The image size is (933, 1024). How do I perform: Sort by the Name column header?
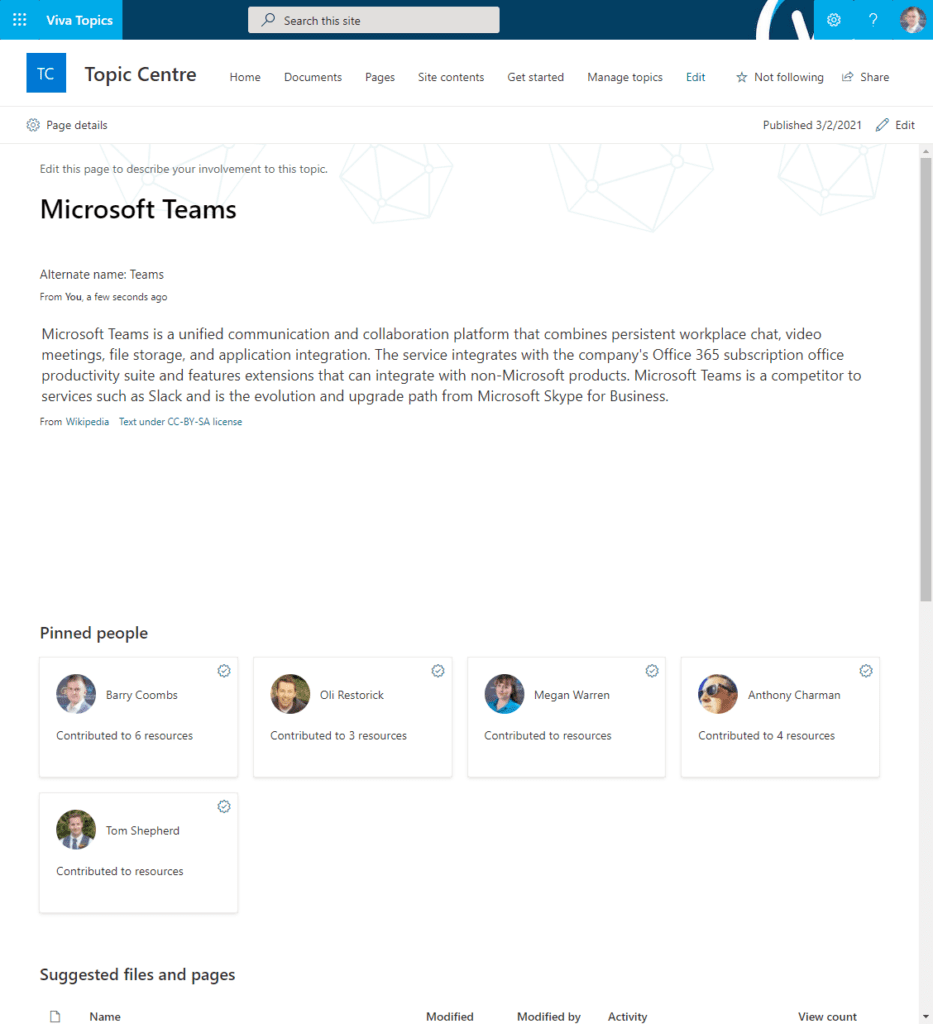pos(105,1017)
